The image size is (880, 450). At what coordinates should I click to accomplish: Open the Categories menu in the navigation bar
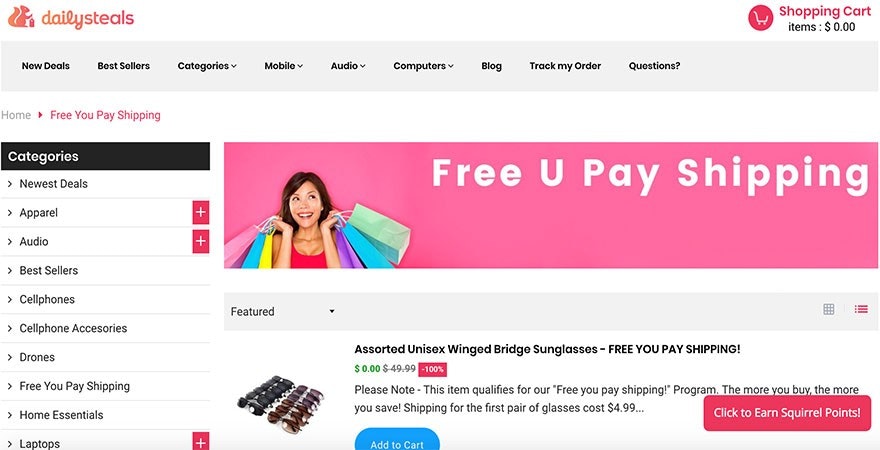coord(207,66)
